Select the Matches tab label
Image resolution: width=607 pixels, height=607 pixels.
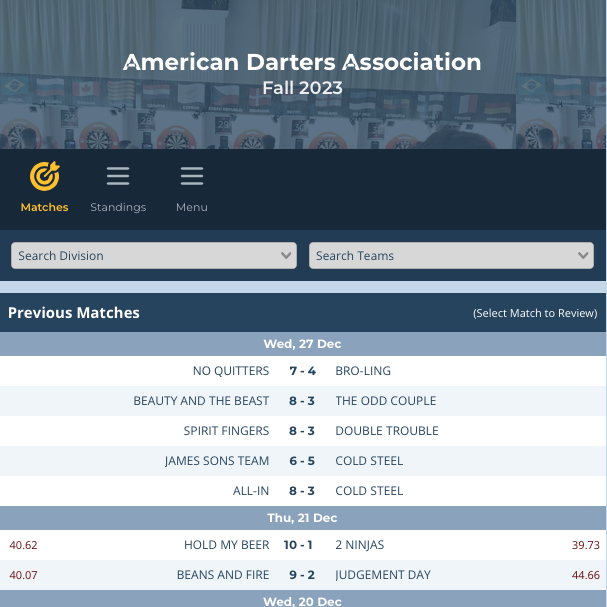click(x=44, y=207)
